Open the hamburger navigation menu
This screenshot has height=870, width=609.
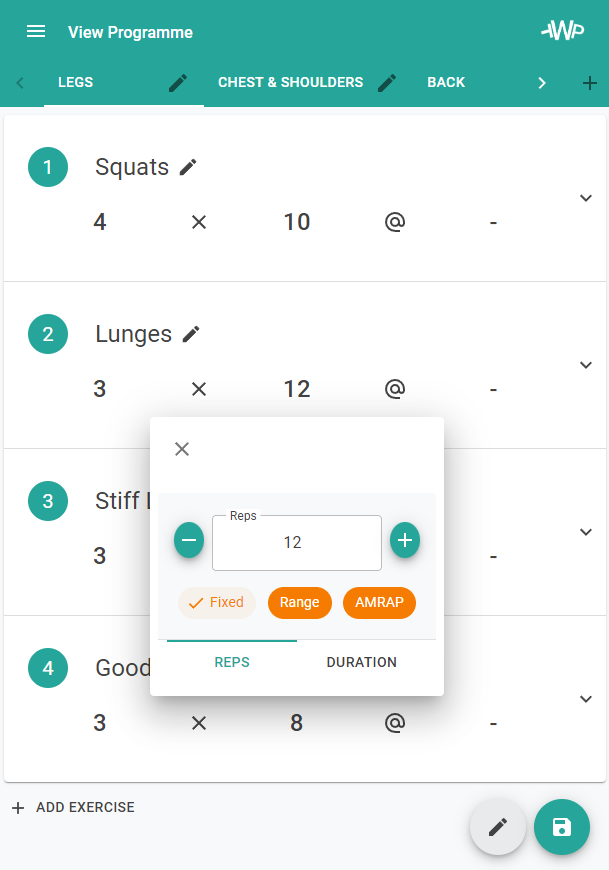click(36, 32)
